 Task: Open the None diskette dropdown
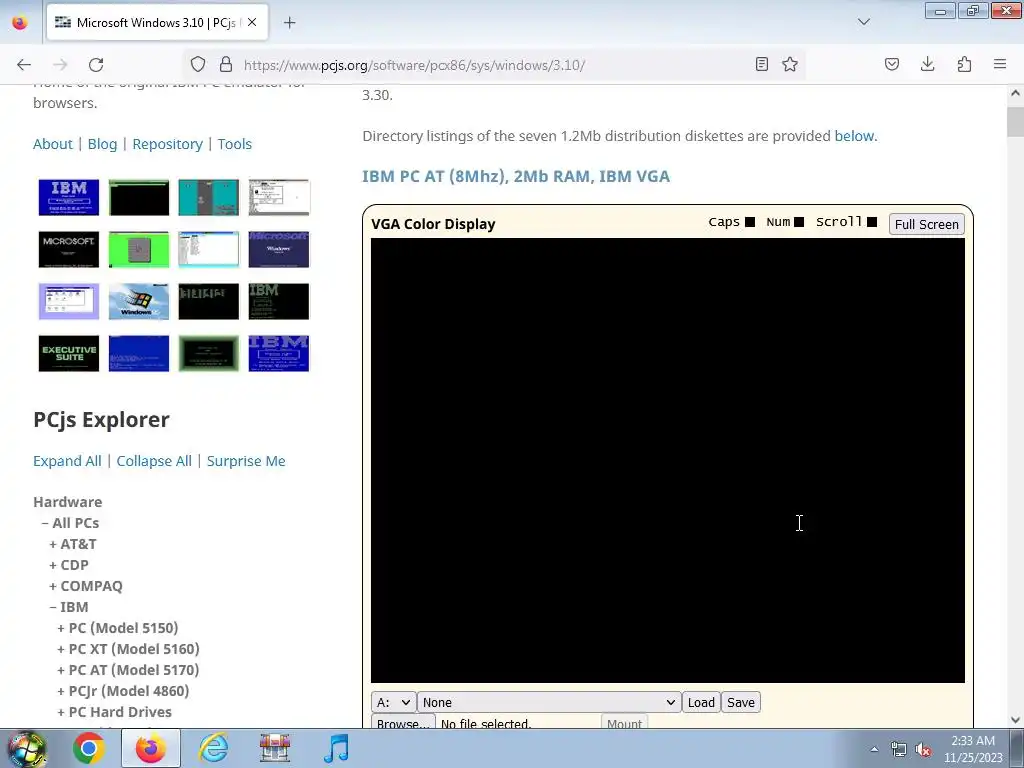tap(549, 702)
